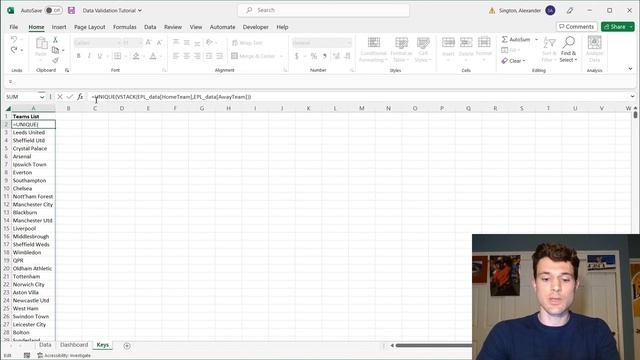Viewport: 640px width, 360px height.
Task: Select cell containing Tottenham
Action: [33, 276]
